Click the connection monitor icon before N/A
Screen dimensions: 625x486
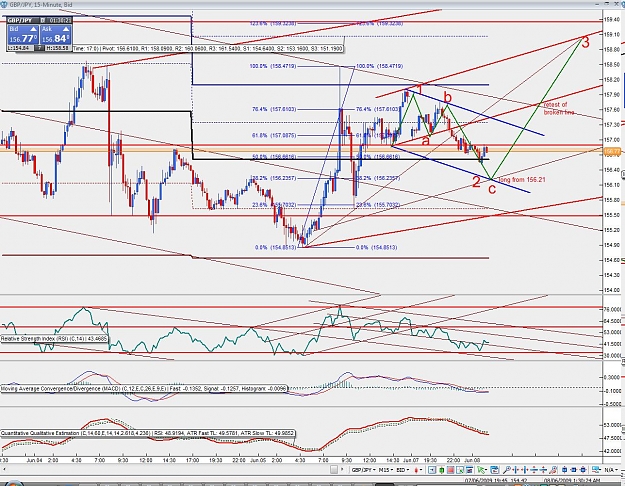596,470
